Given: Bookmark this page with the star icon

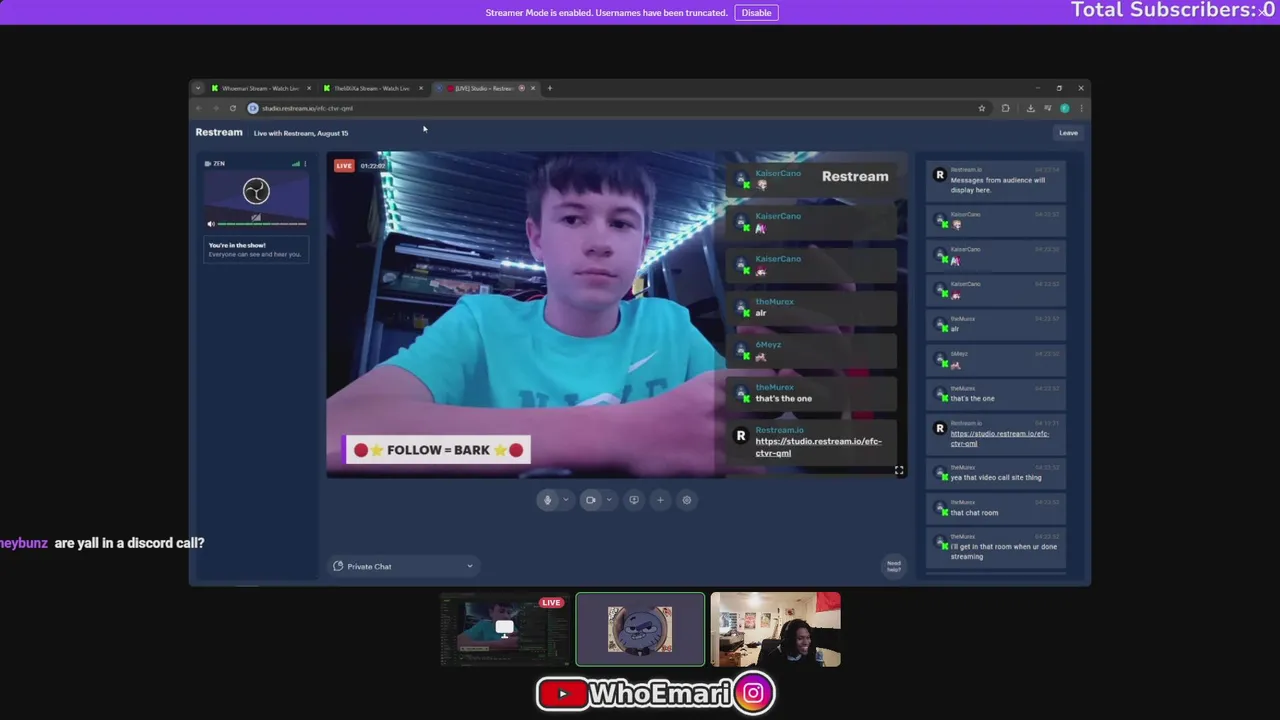Looking at the screenshot, I should pyautogui.click(x=982, y=108).
